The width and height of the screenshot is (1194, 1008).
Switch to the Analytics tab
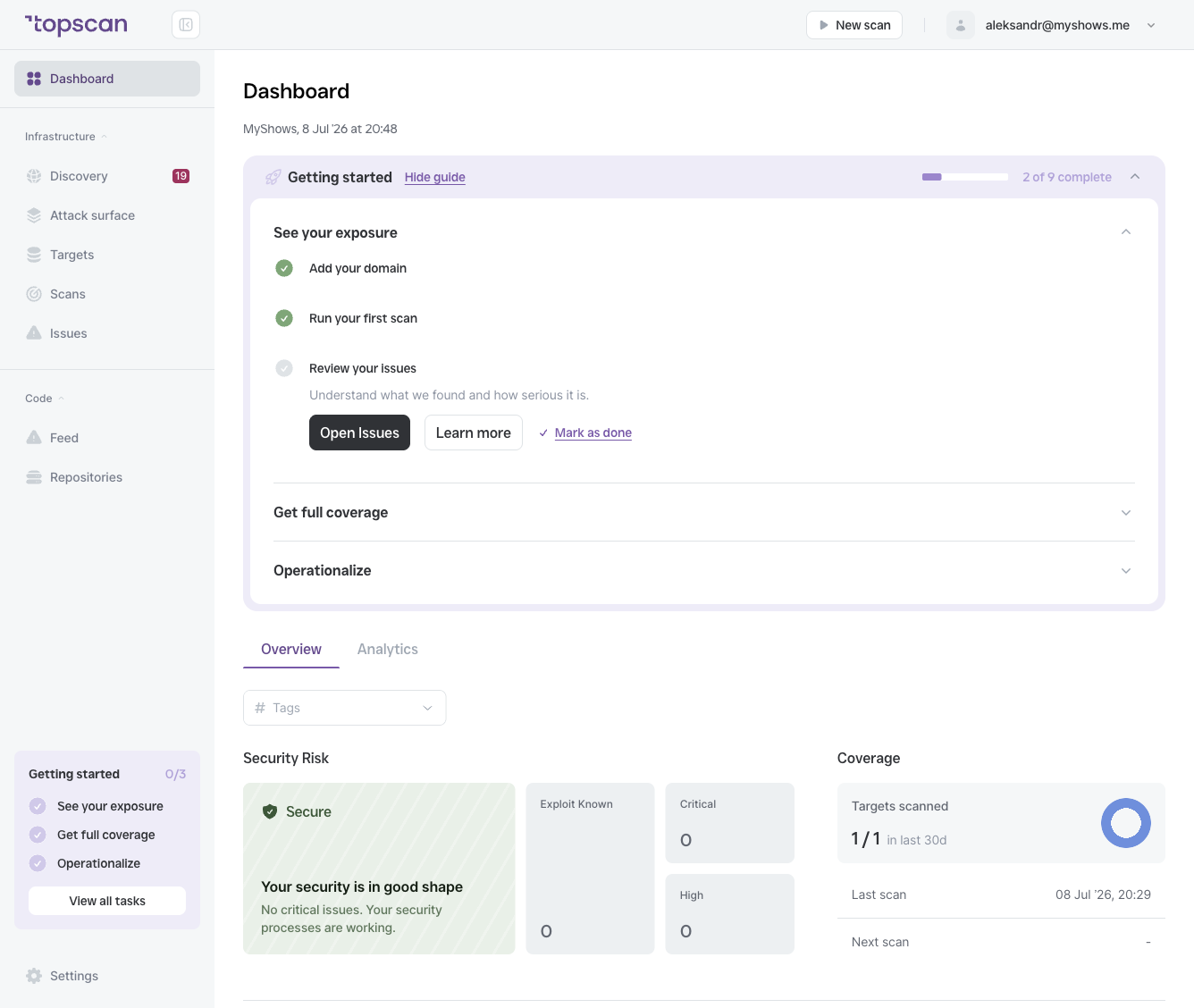click(388, 649)
